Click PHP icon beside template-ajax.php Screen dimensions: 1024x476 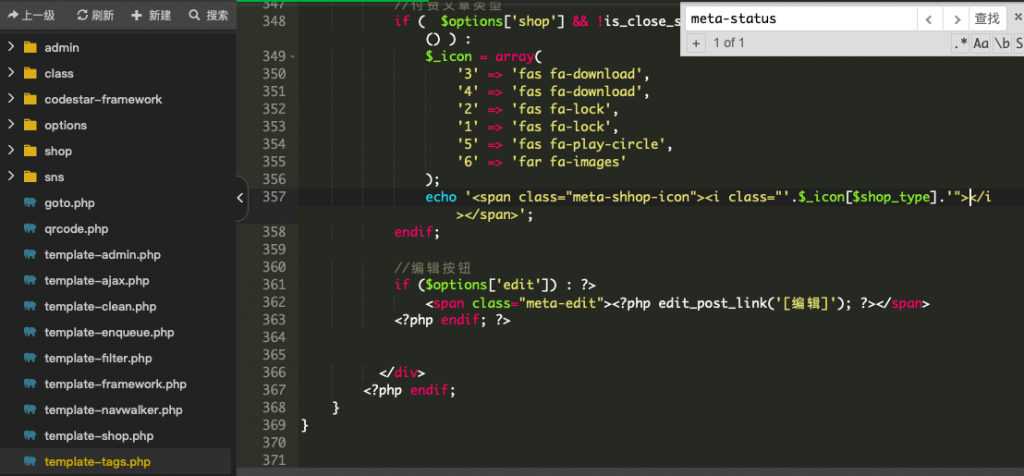point(30,281)
